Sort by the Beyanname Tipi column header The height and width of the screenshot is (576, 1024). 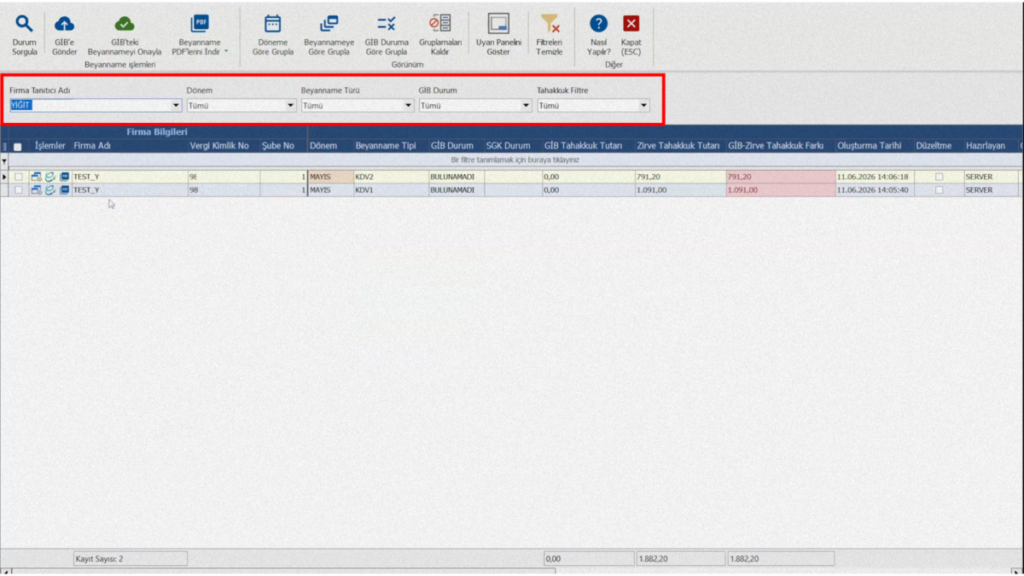click(x=385, y=146)
